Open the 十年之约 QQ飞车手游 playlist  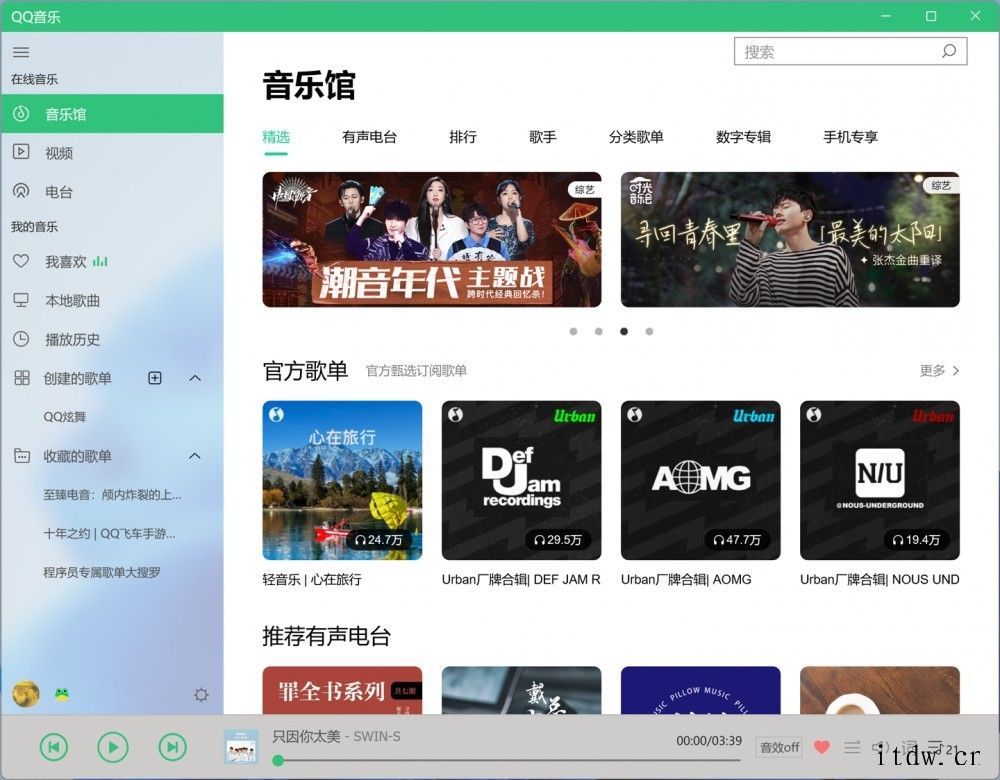pos(109,533)
